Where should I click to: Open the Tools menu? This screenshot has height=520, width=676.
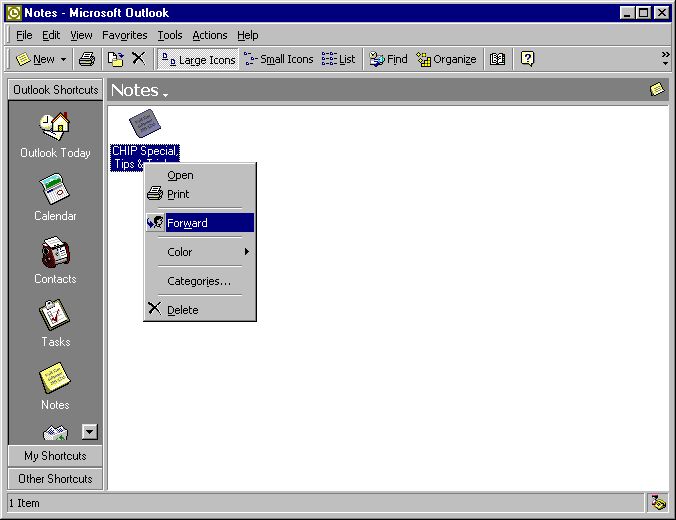coord(169,35)
